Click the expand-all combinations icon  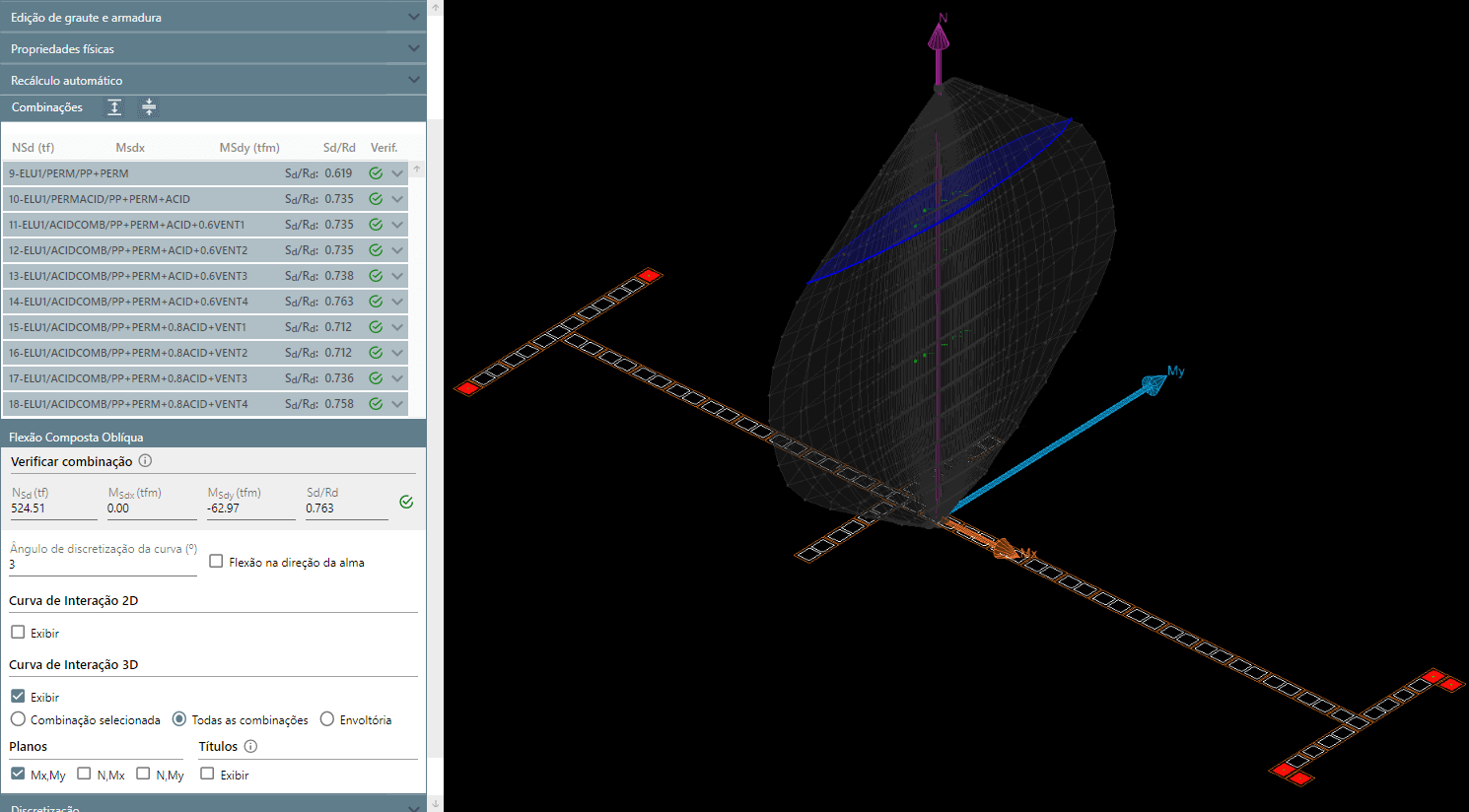tap(114, 107)
